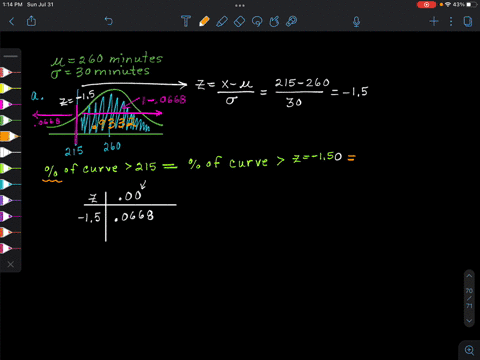The height and width of the screenshot is (360, 480).
Task: Select the Highlighter tool
Action: (222, 21)
